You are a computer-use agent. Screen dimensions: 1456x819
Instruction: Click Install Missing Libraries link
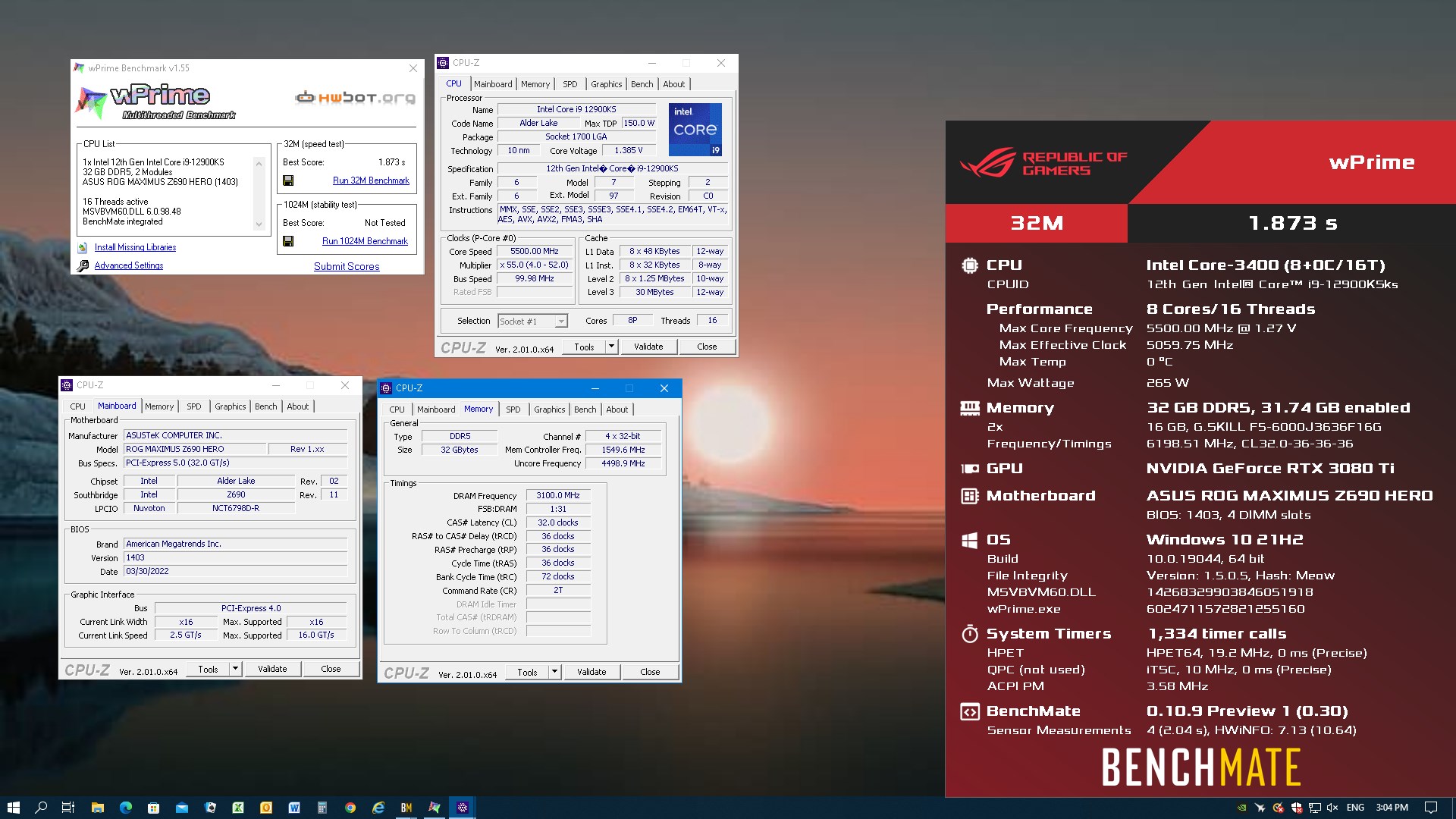click(x=135, y=247)
